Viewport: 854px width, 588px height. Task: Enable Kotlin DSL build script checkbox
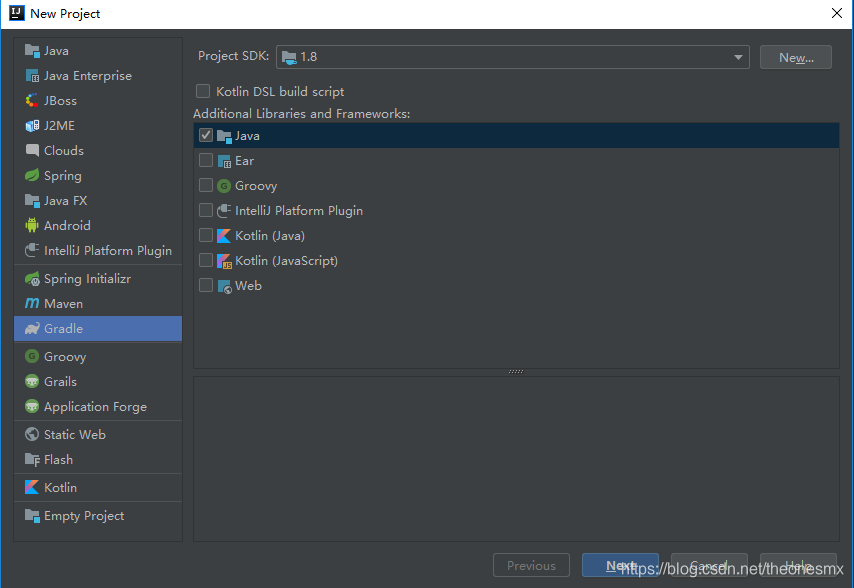click(203, 91)
